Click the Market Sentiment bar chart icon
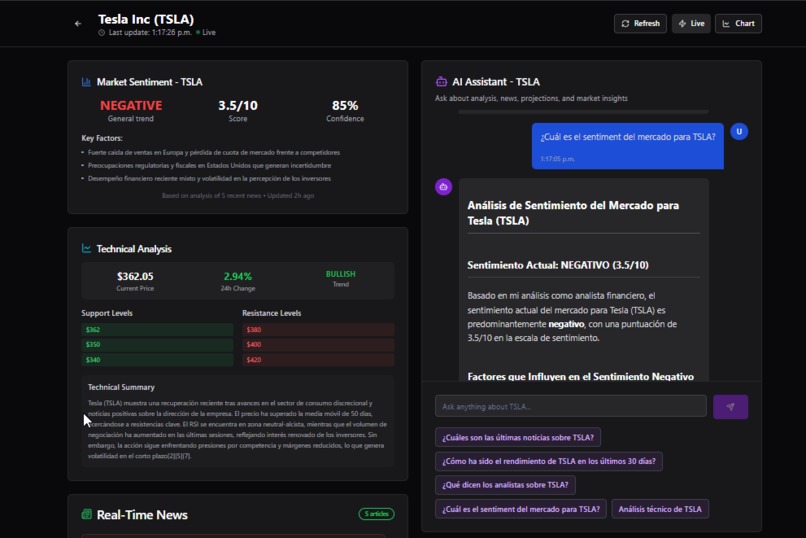The height and width of the screenshot is (538, 806). 86,82
